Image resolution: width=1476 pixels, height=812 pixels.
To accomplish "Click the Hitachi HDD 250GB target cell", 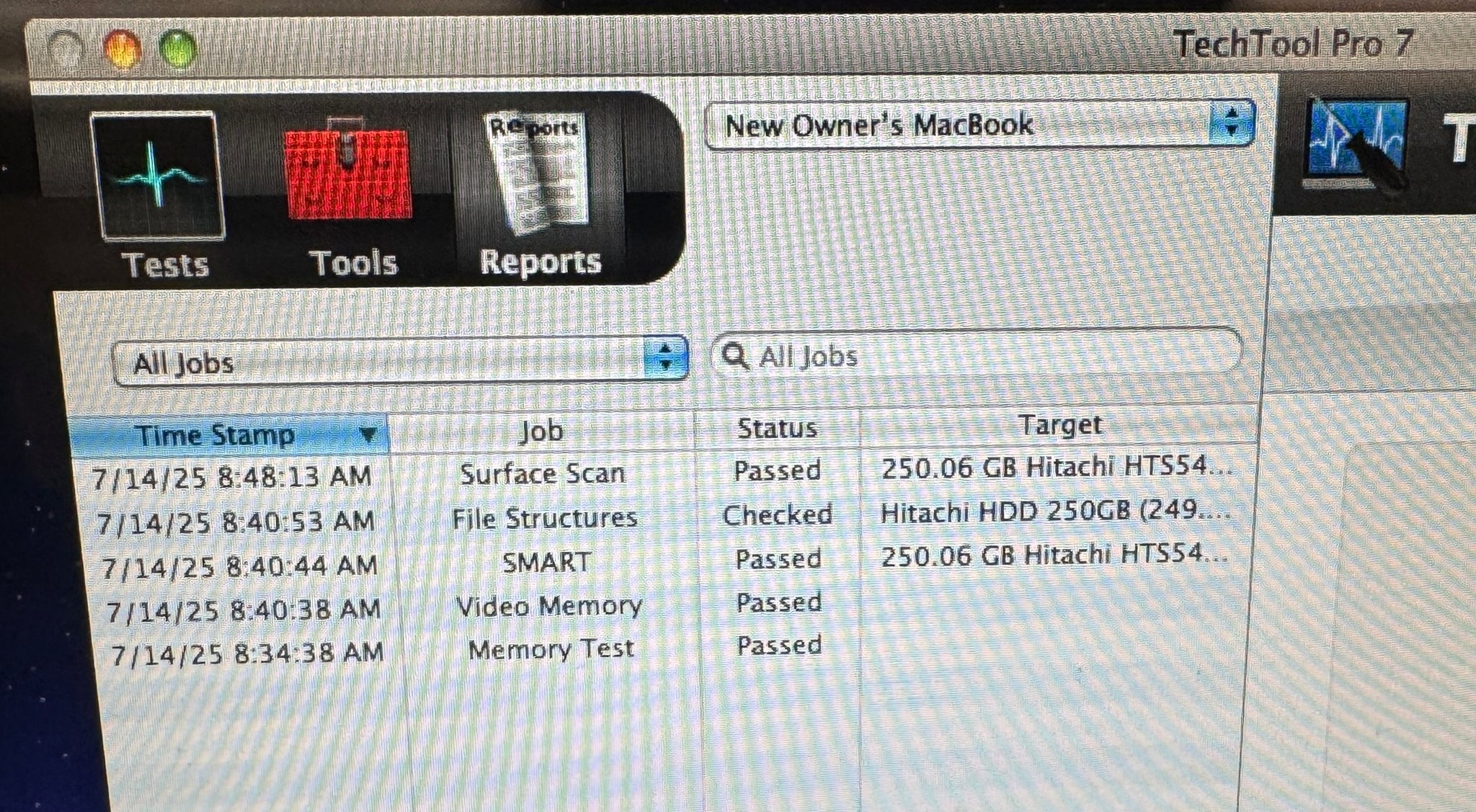I will pos(1056,512).
